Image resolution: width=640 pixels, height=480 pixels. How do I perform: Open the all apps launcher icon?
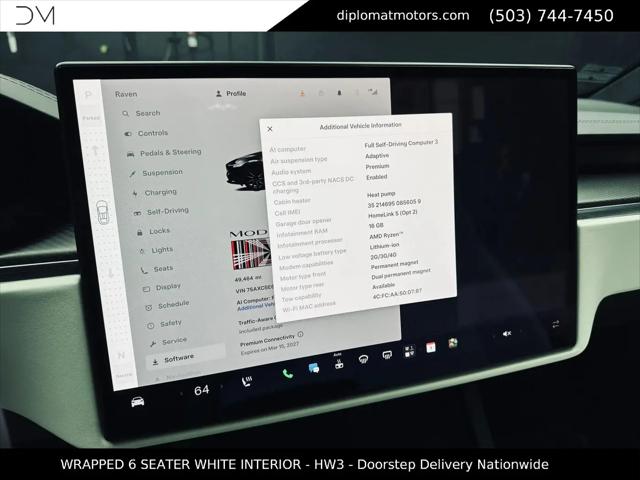409,351
